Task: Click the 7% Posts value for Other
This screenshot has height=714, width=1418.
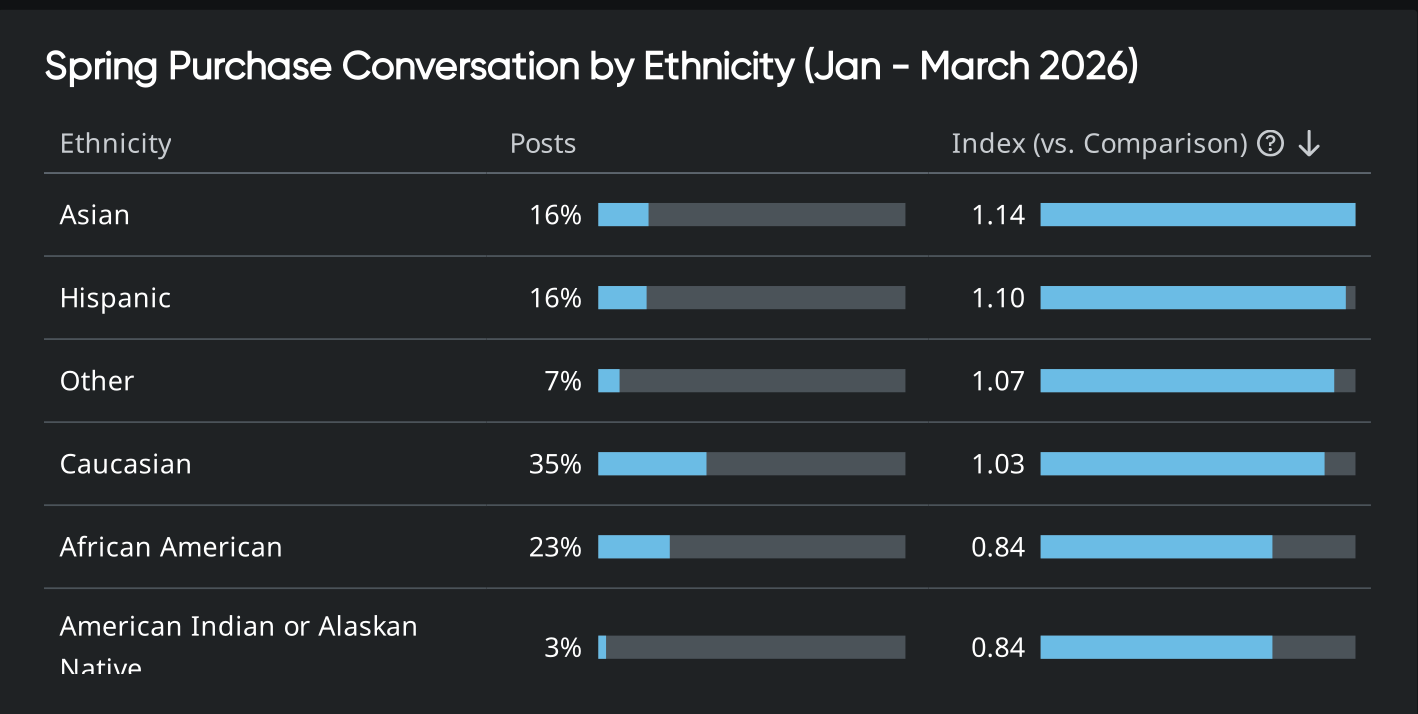Action: [562, 380]
